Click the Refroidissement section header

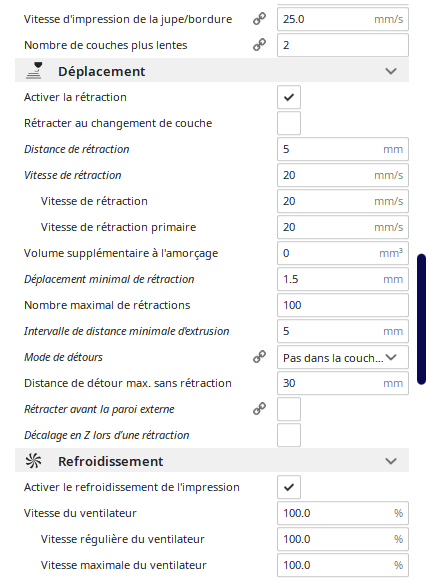tap(212, 460)
